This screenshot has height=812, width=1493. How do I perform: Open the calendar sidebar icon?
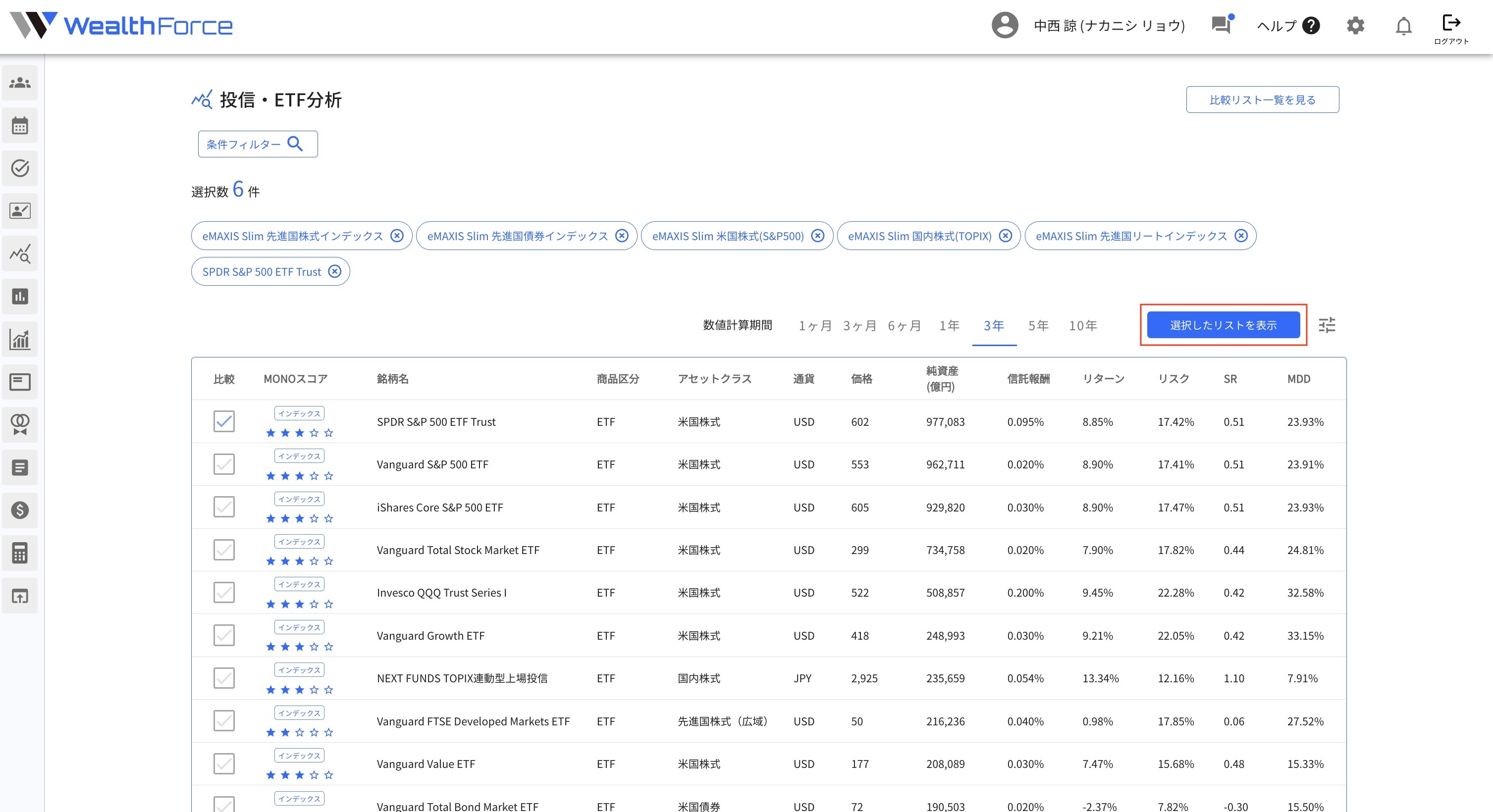pos(20,126)
